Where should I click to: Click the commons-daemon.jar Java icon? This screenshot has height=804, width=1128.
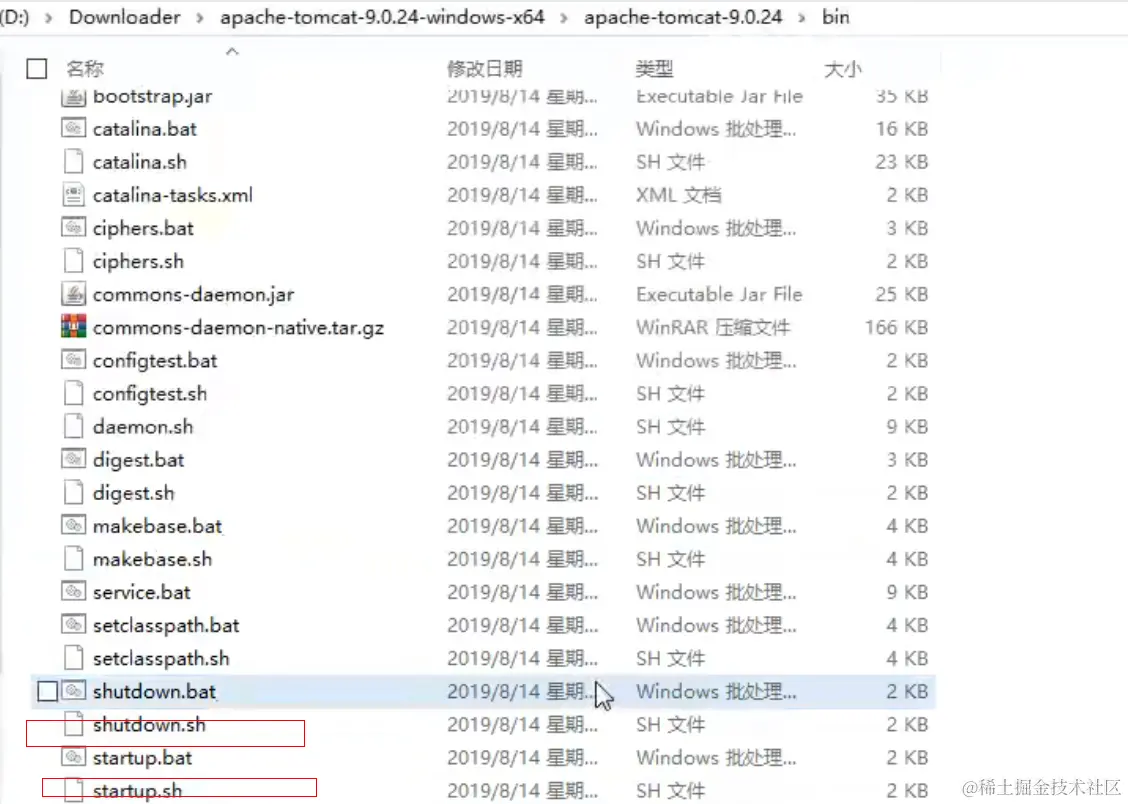(x=73, y=293)
